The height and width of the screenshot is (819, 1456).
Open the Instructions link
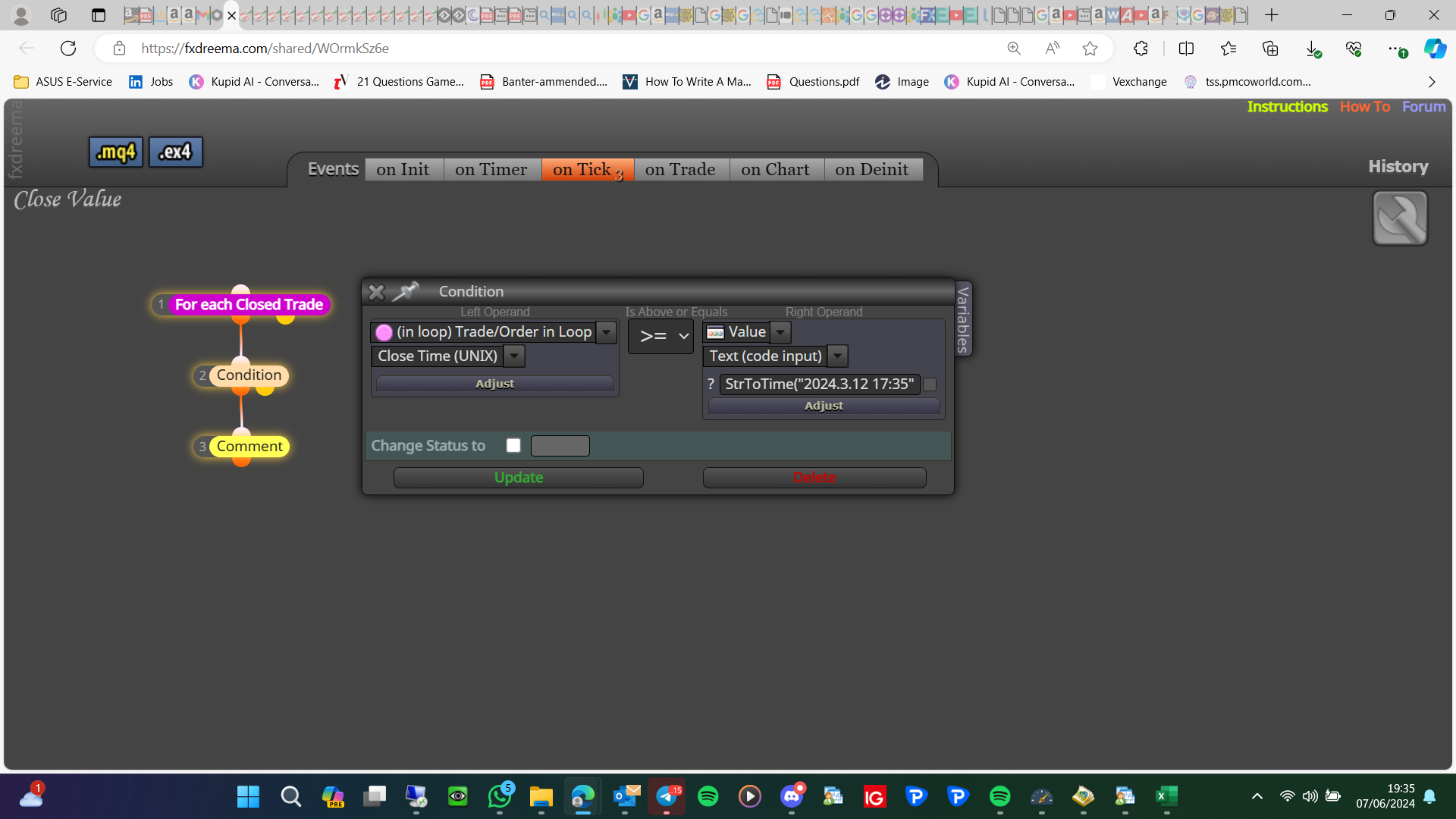pyautogui.click(x=1287, y=107)
